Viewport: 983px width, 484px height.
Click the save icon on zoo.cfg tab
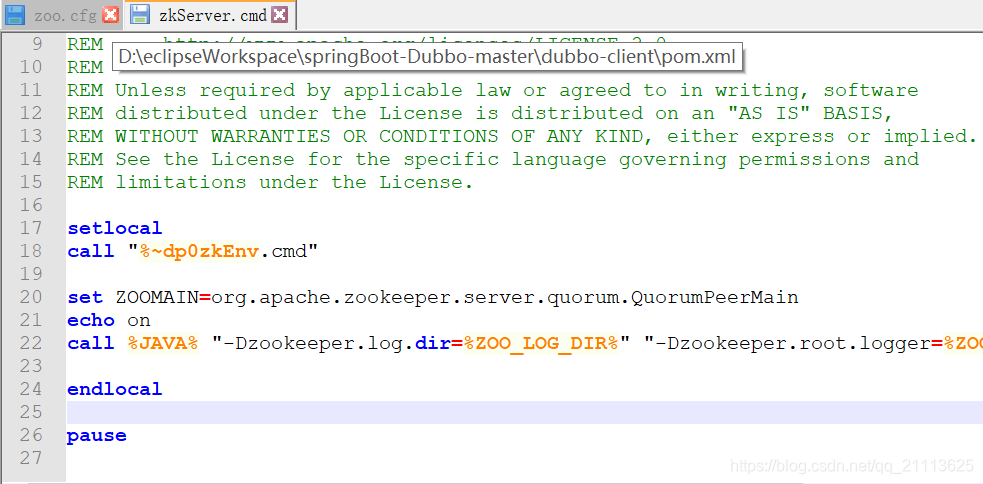pyautogui.click(x=14, y=15)
